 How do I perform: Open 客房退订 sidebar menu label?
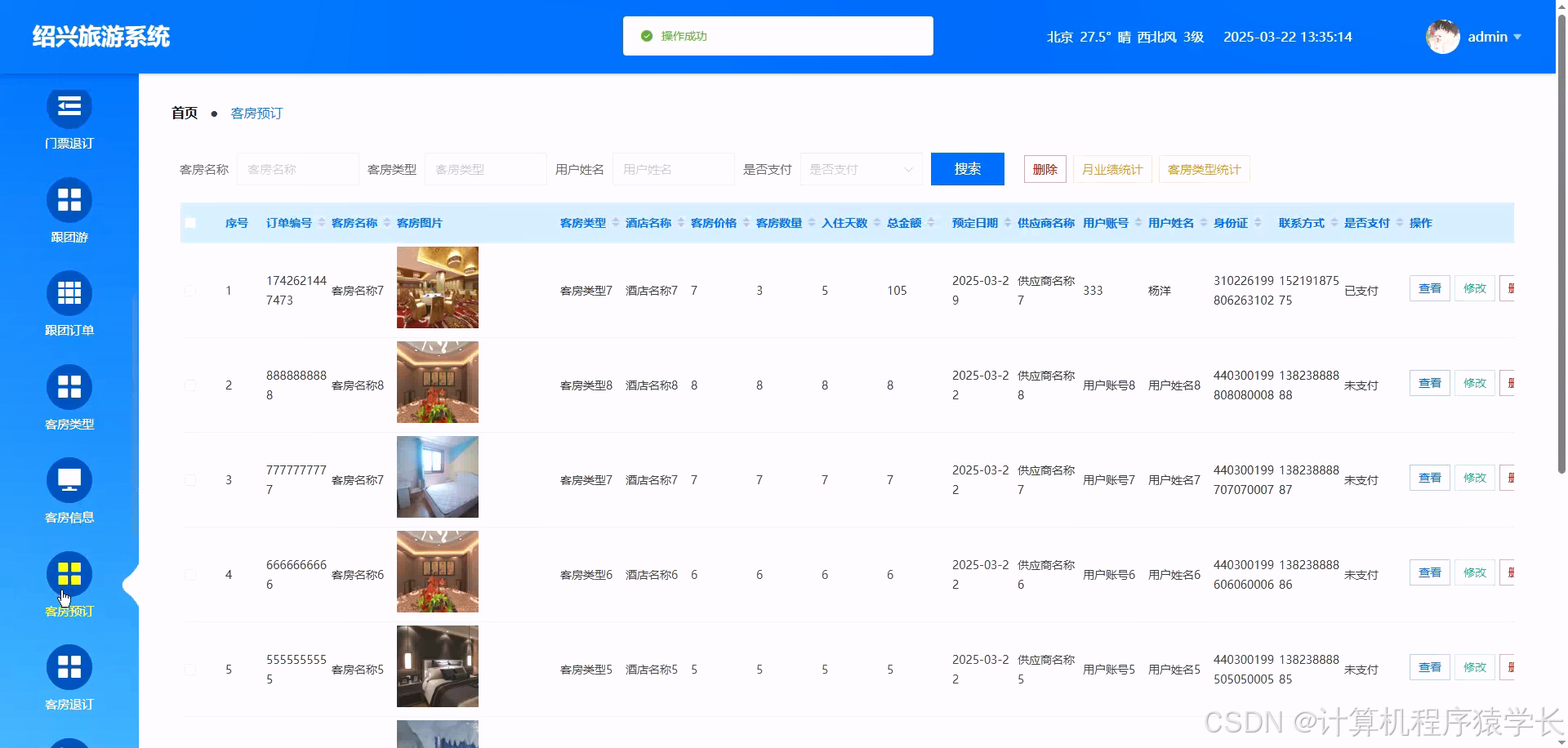point(69,704)
